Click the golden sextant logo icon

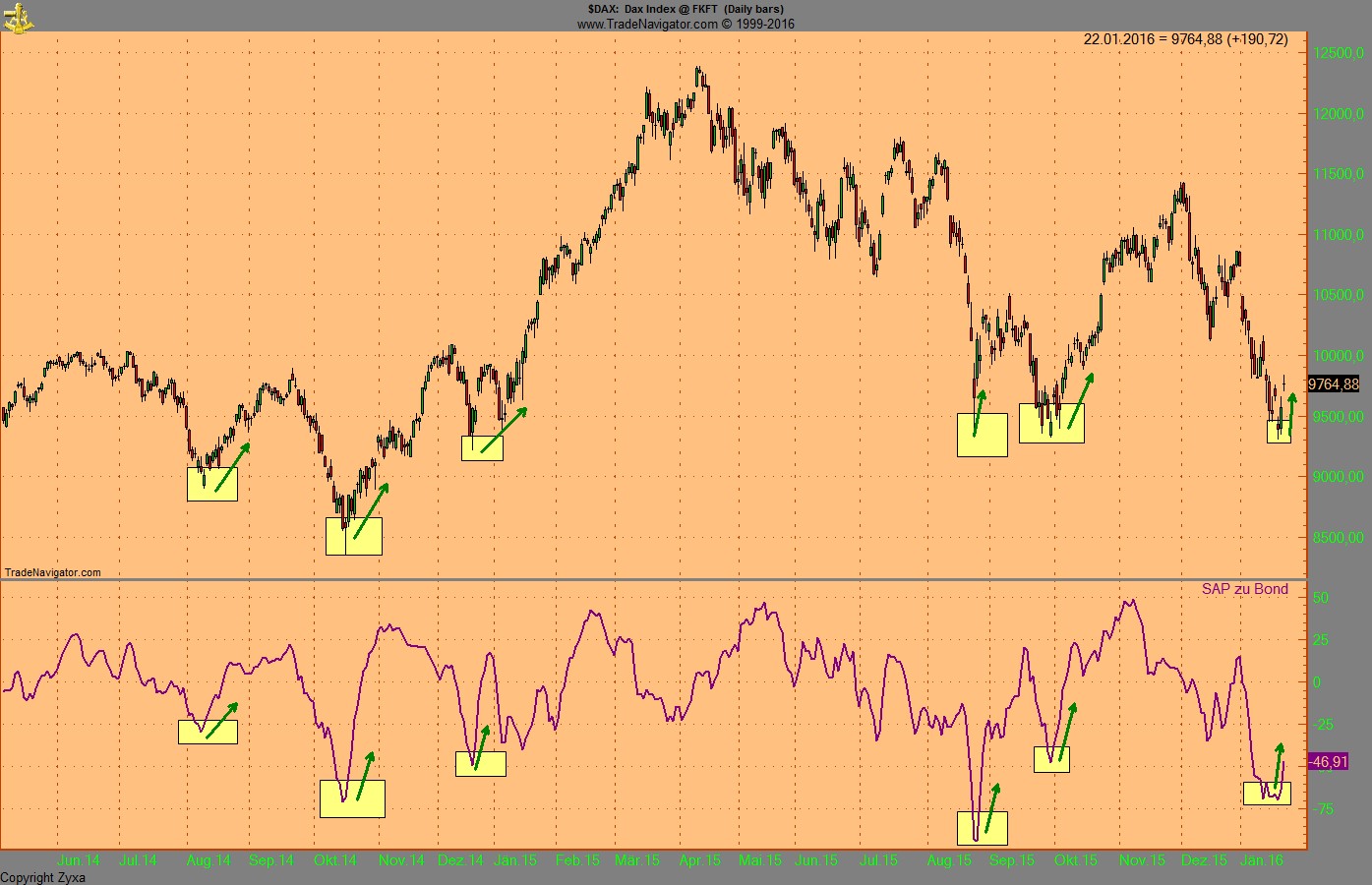(17, 18)
